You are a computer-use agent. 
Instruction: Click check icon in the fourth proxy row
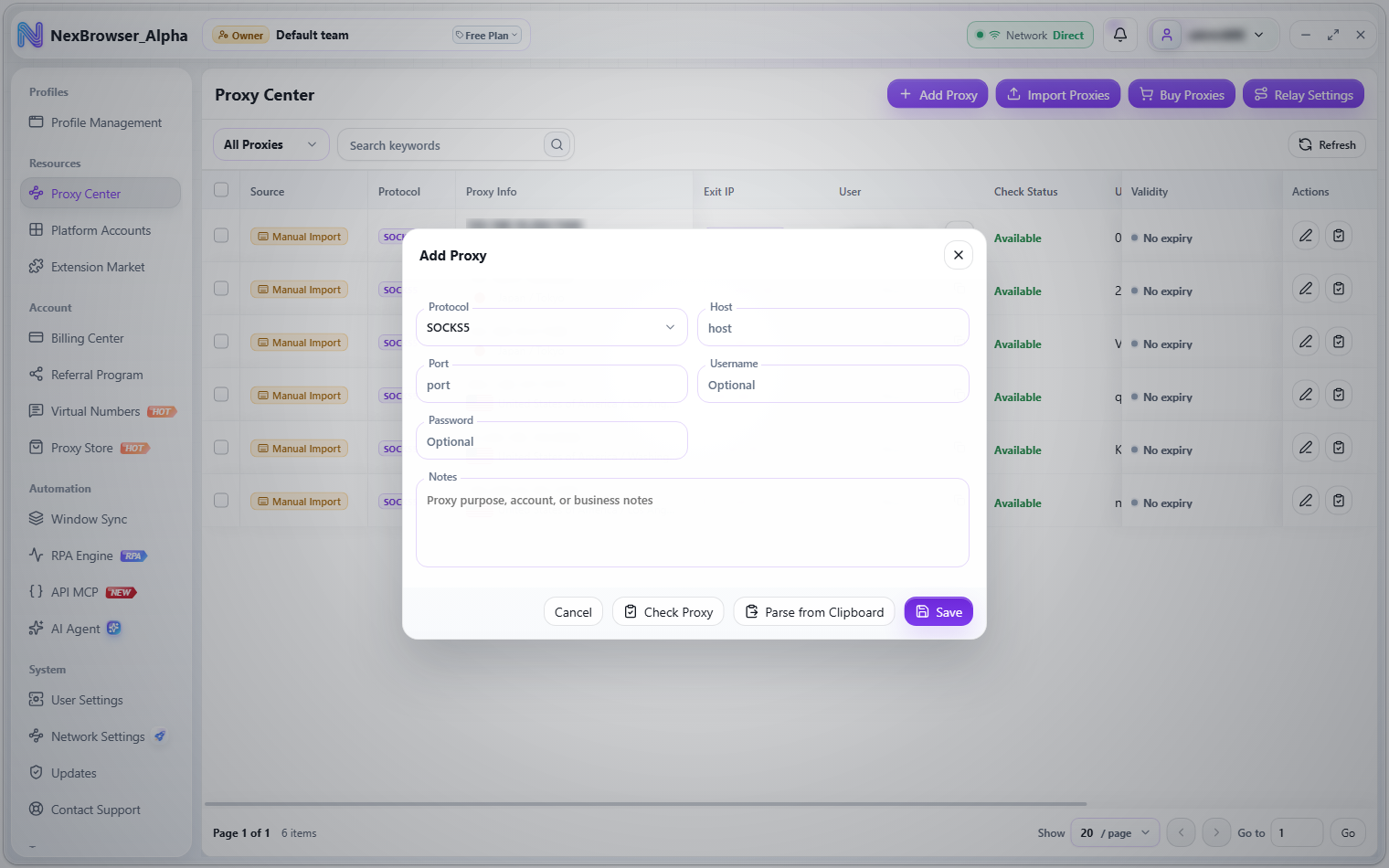[x=1339, y=395]
